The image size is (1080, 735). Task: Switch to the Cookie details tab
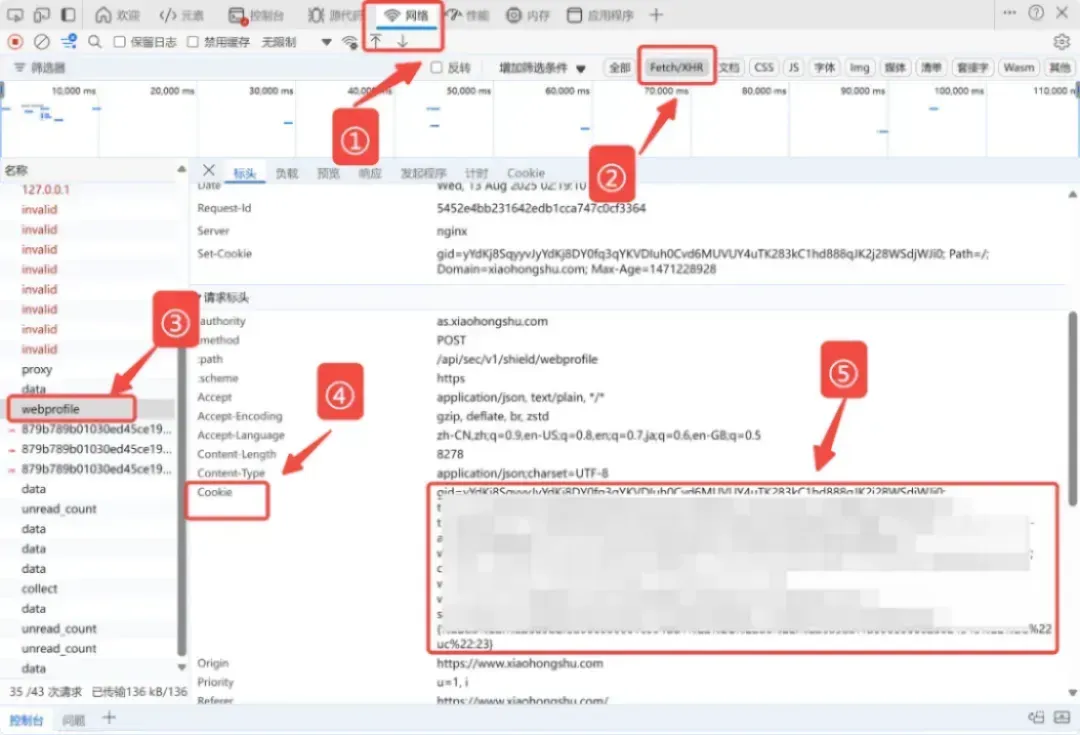(526, 173)
